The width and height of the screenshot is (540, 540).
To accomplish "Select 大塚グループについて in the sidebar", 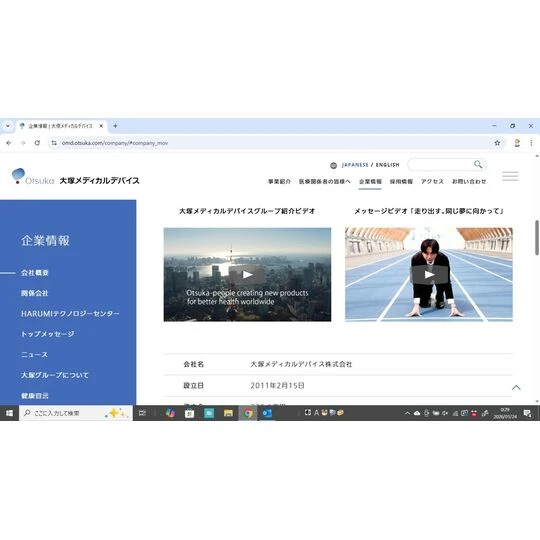I will pos(55,375).
